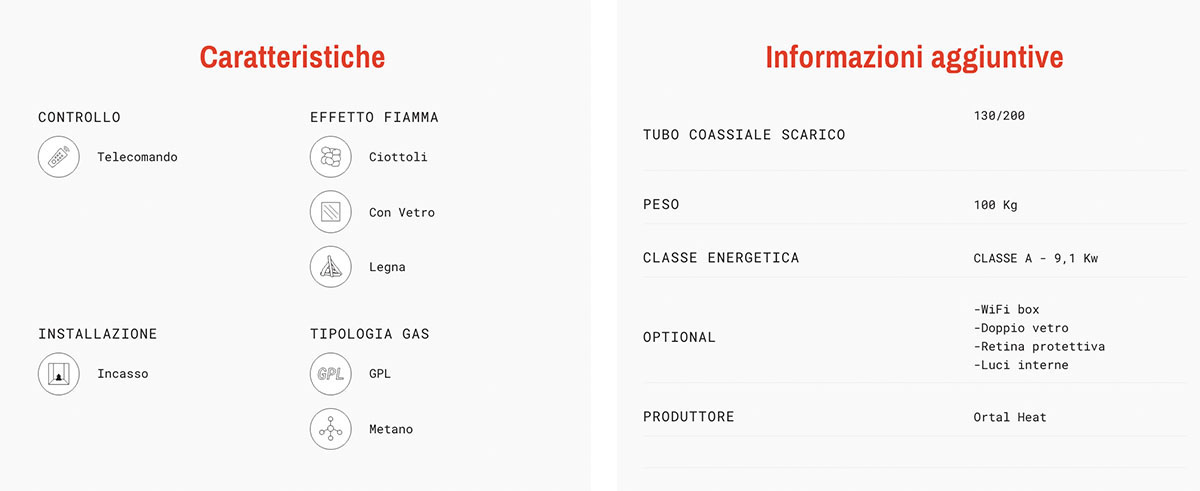Click the Doppio vetro optional entry
Viewport: 1200px width, 491px height.
(1021, 328)
